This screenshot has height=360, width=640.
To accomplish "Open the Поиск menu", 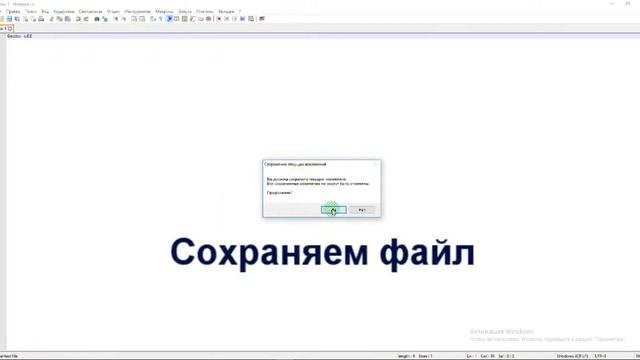I will point(31,11).
